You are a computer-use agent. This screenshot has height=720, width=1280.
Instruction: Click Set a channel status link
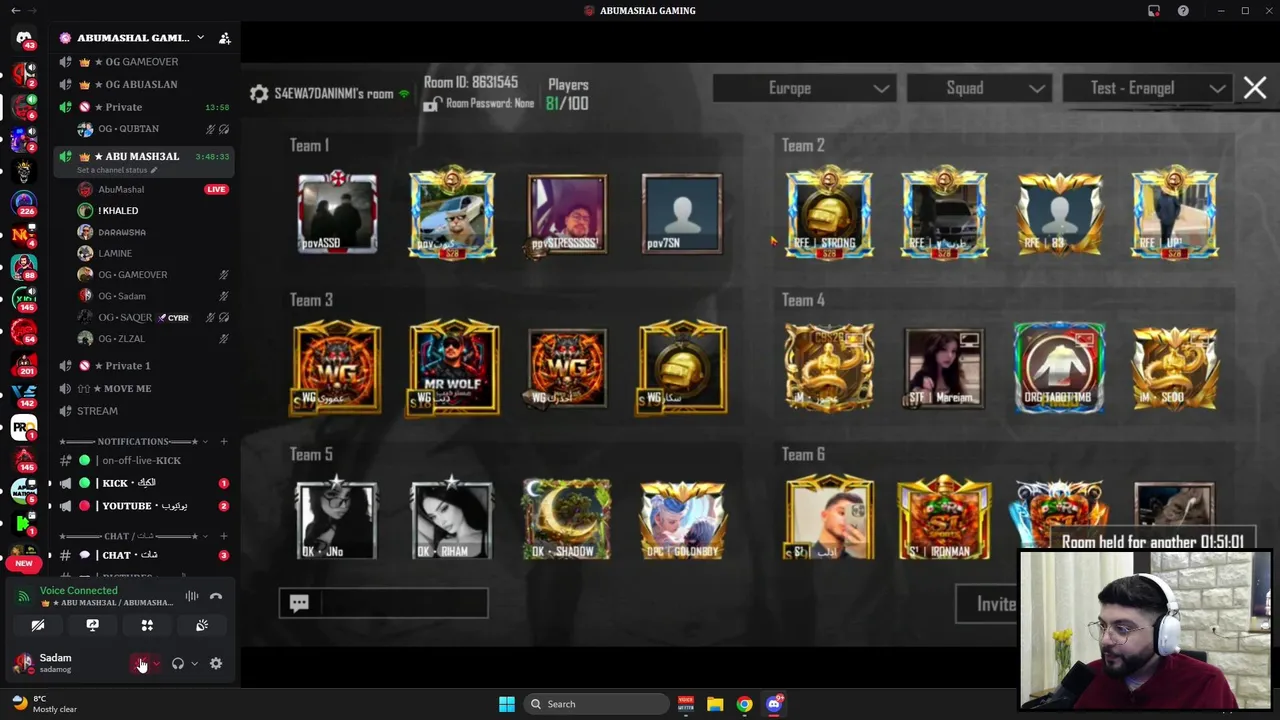click(x=111, y=170)
